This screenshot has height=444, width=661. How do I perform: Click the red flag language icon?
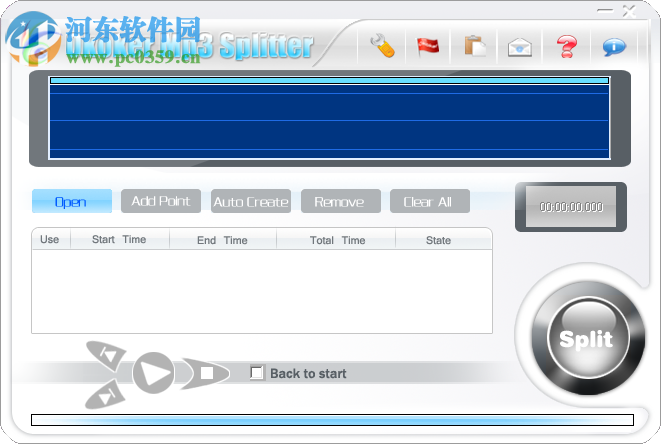click(427, 46)
